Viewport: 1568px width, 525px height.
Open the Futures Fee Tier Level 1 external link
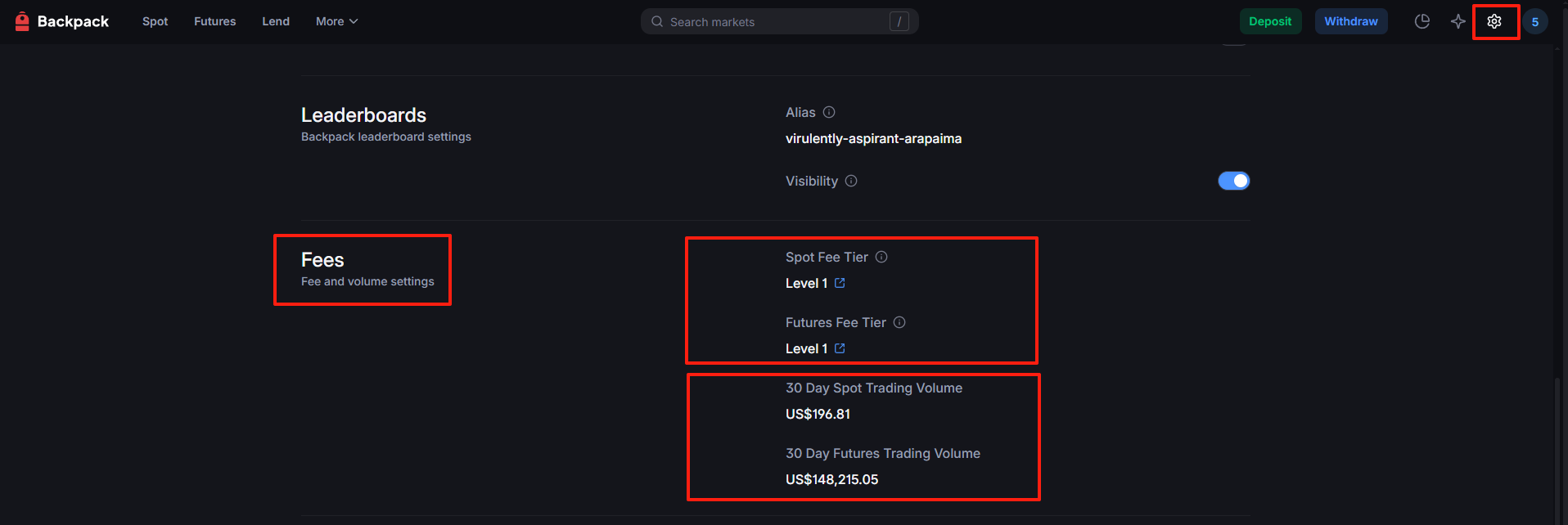click(x=840, y=348)
